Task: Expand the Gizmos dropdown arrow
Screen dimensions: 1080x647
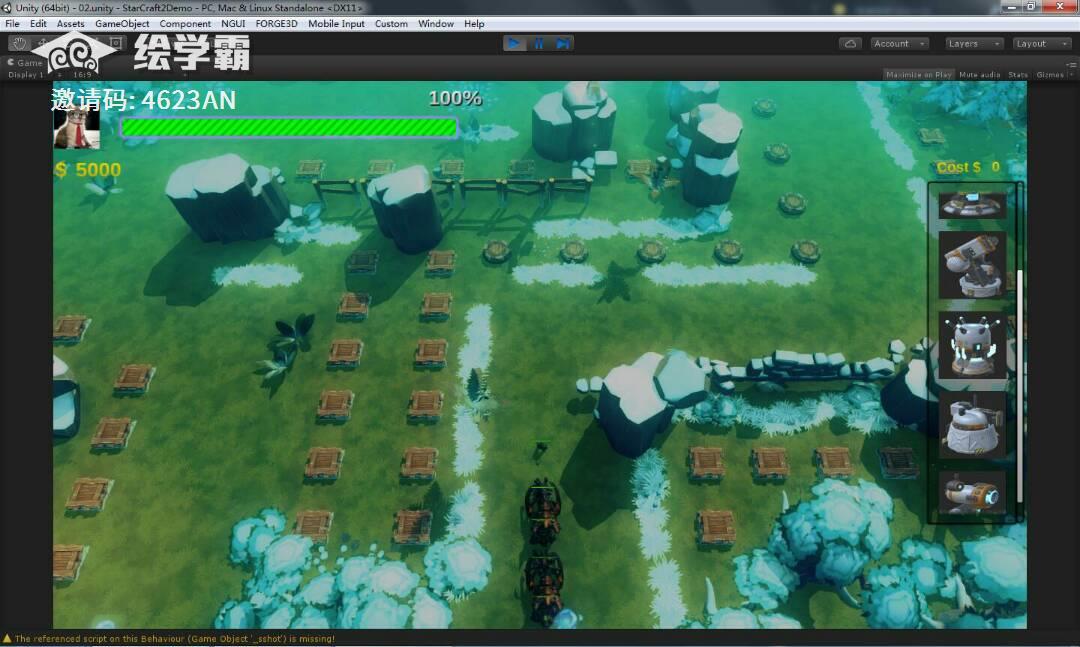Action: 1071,74
